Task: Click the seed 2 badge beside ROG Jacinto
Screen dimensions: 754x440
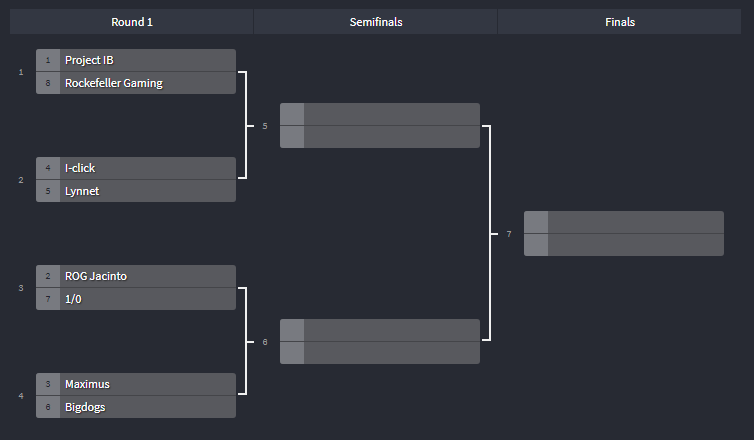Action: tap(48, 276)
